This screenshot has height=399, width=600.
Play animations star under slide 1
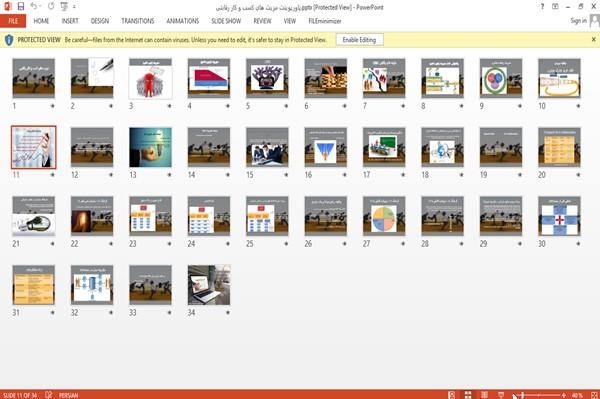[52, 106]
